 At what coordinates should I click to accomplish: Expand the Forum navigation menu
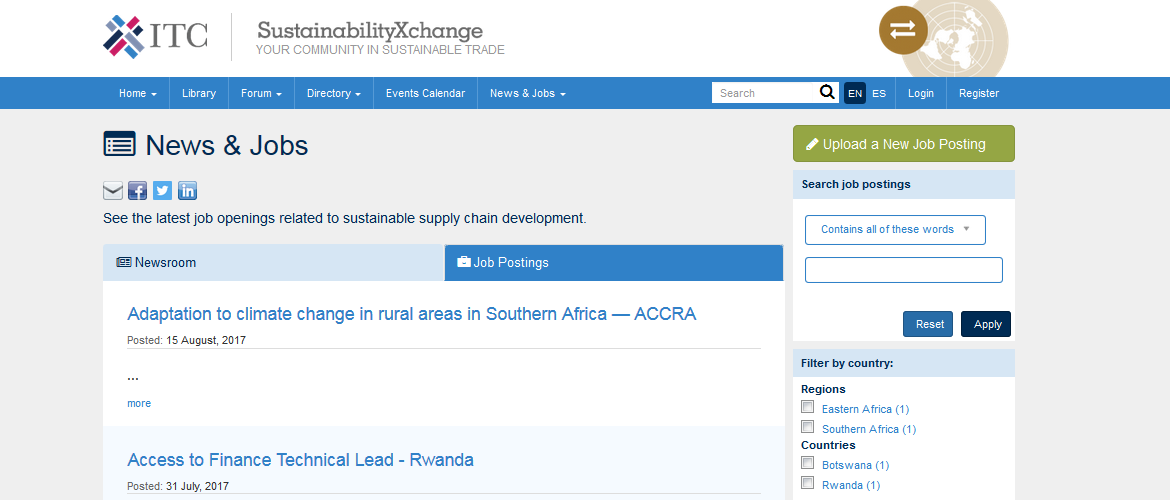pyautogui.click(x=261, y=93)
